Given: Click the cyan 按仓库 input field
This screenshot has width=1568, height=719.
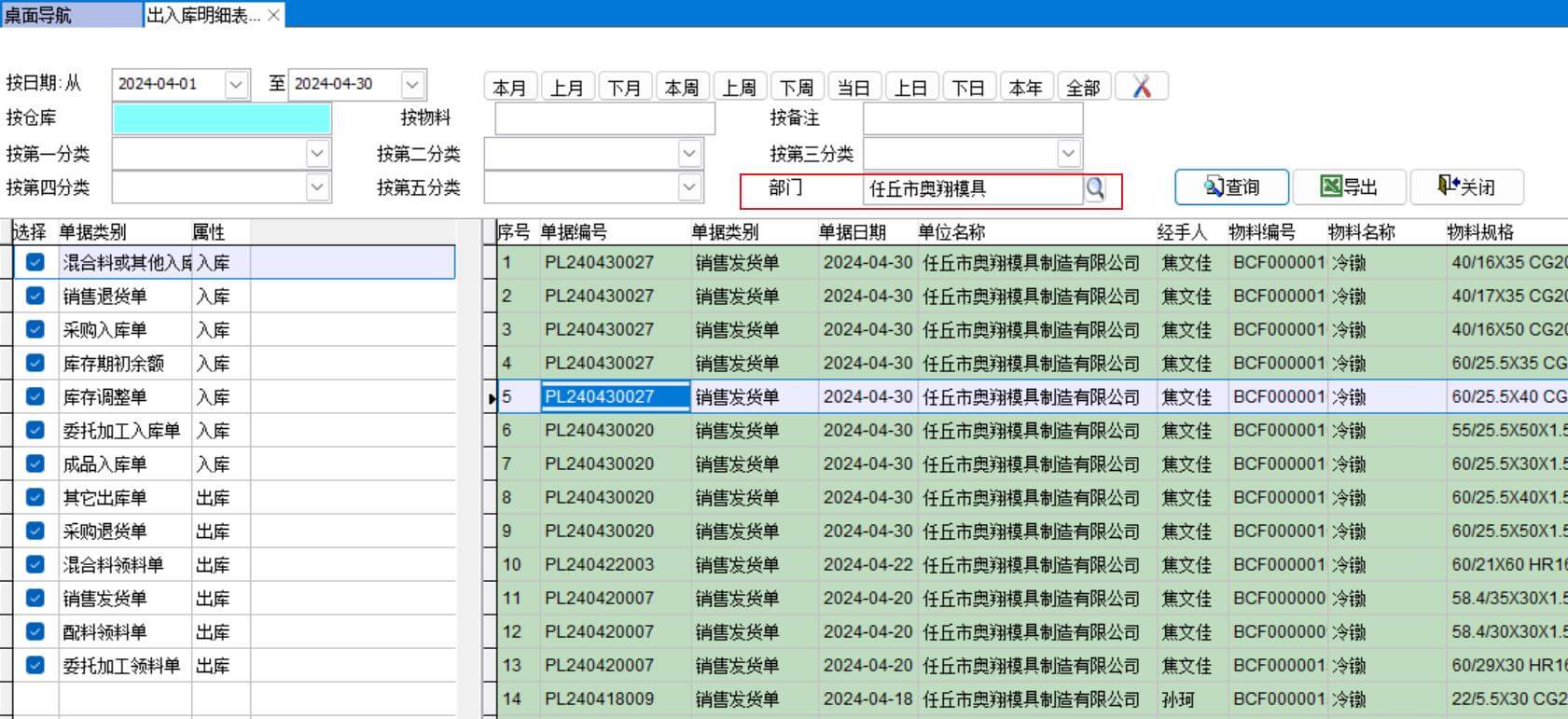Looking at the screenshot, I should [x=221, y=118].
